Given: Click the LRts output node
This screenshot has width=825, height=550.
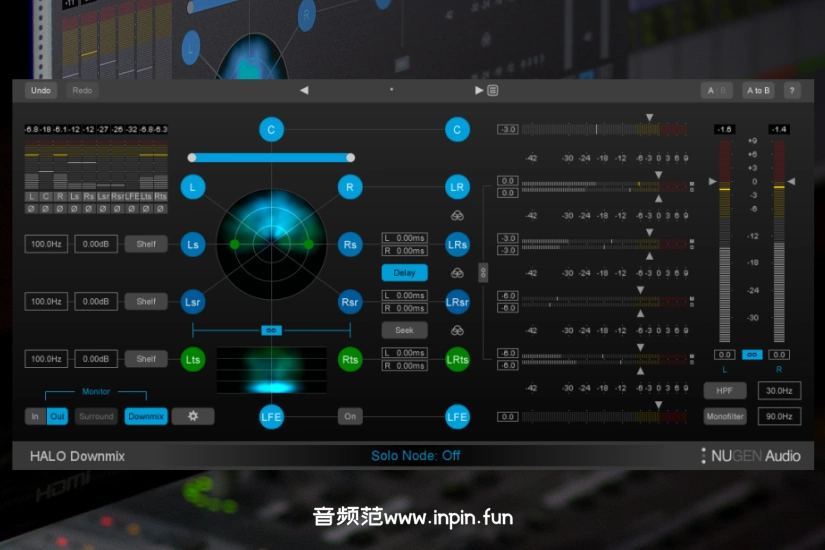Looking at the screenshot, I should coord(457,359).
